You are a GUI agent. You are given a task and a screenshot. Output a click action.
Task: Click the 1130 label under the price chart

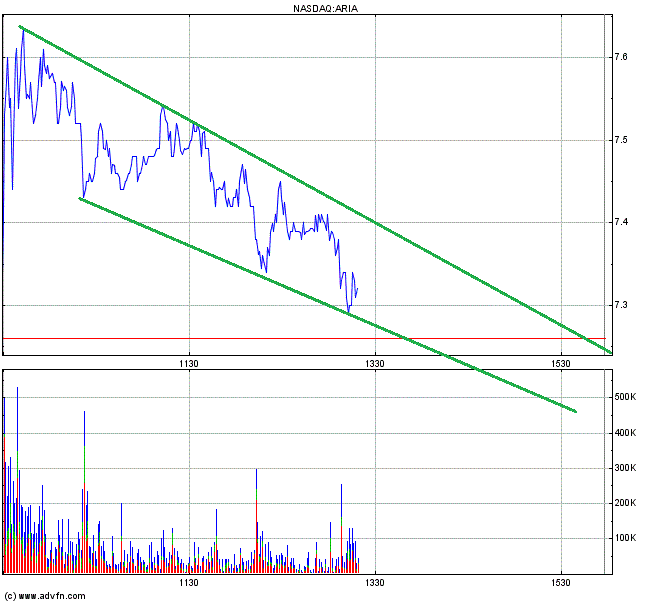pos(189,364)
